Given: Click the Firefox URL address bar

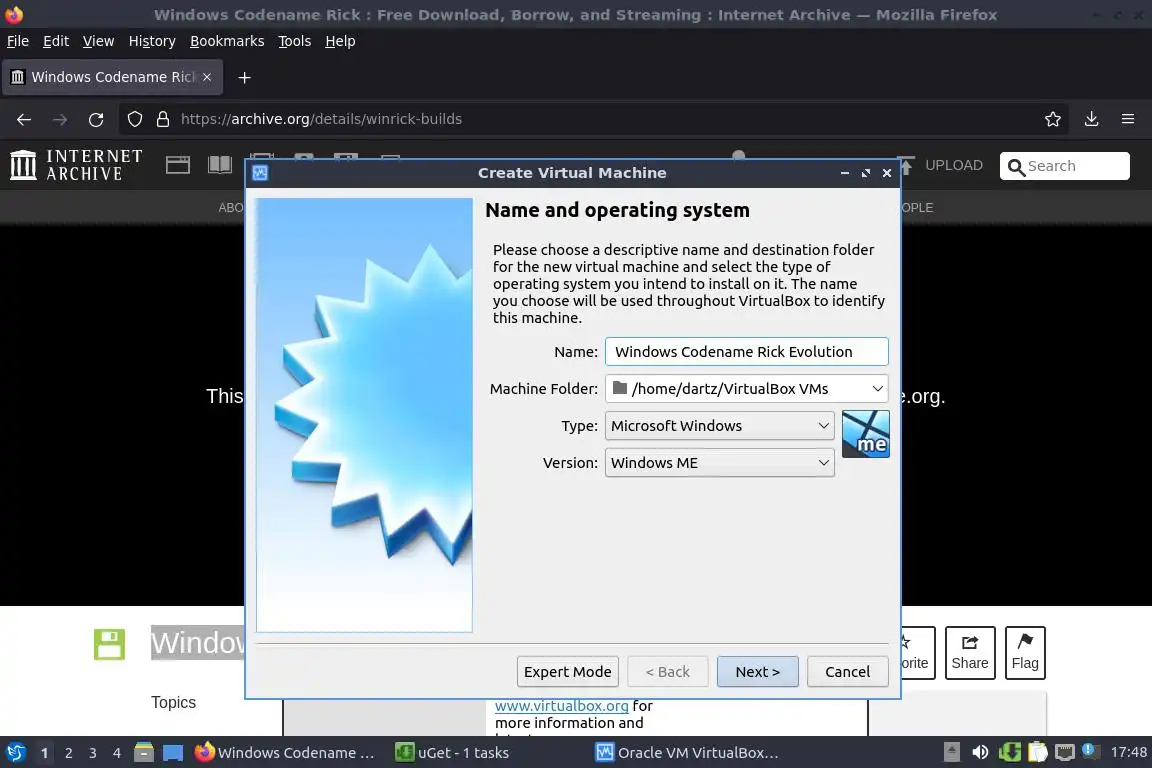Looking at the screenshot, I should [595, 119].
